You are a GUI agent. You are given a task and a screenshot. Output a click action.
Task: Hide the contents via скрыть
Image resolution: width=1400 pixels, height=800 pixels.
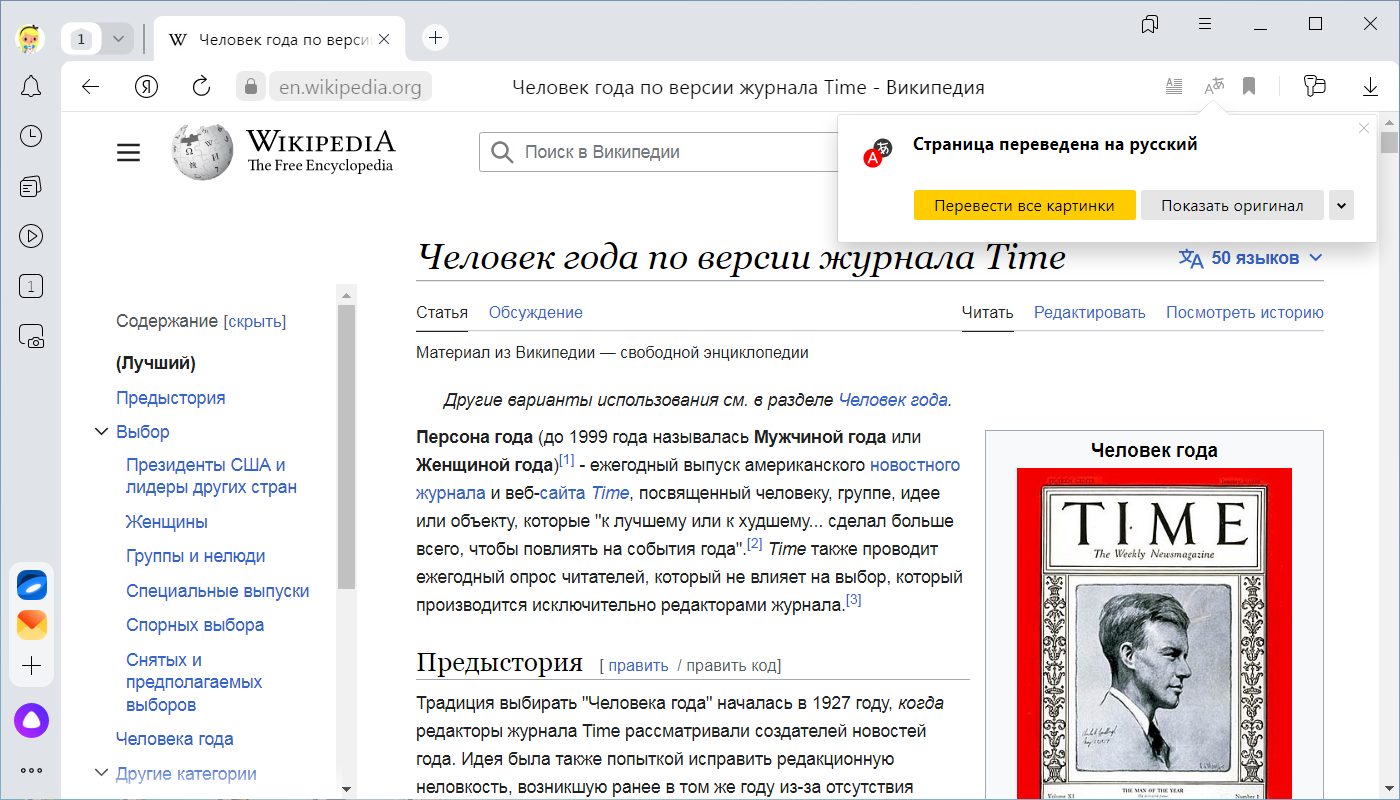(255, 322)
